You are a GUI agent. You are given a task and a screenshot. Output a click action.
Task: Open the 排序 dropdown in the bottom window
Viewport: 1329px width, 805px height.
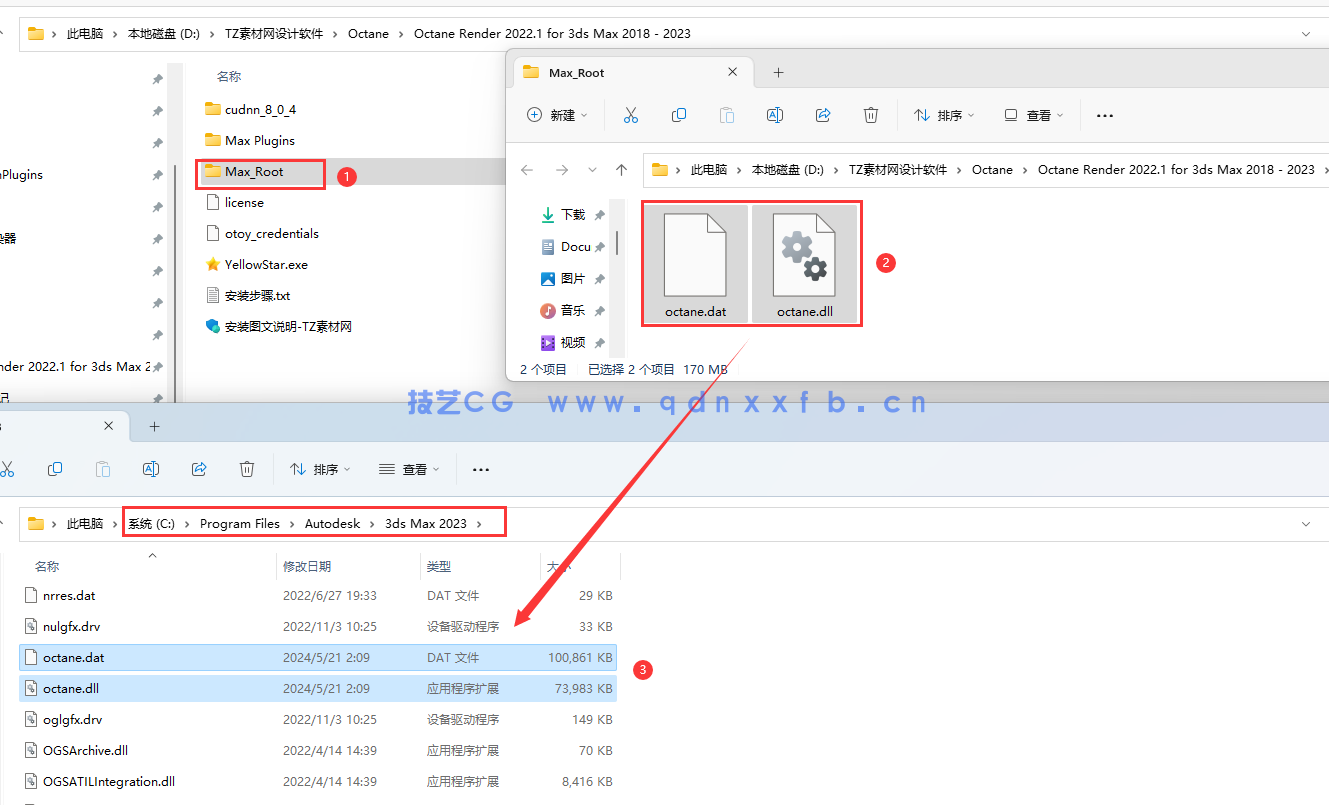click(320, 469)
